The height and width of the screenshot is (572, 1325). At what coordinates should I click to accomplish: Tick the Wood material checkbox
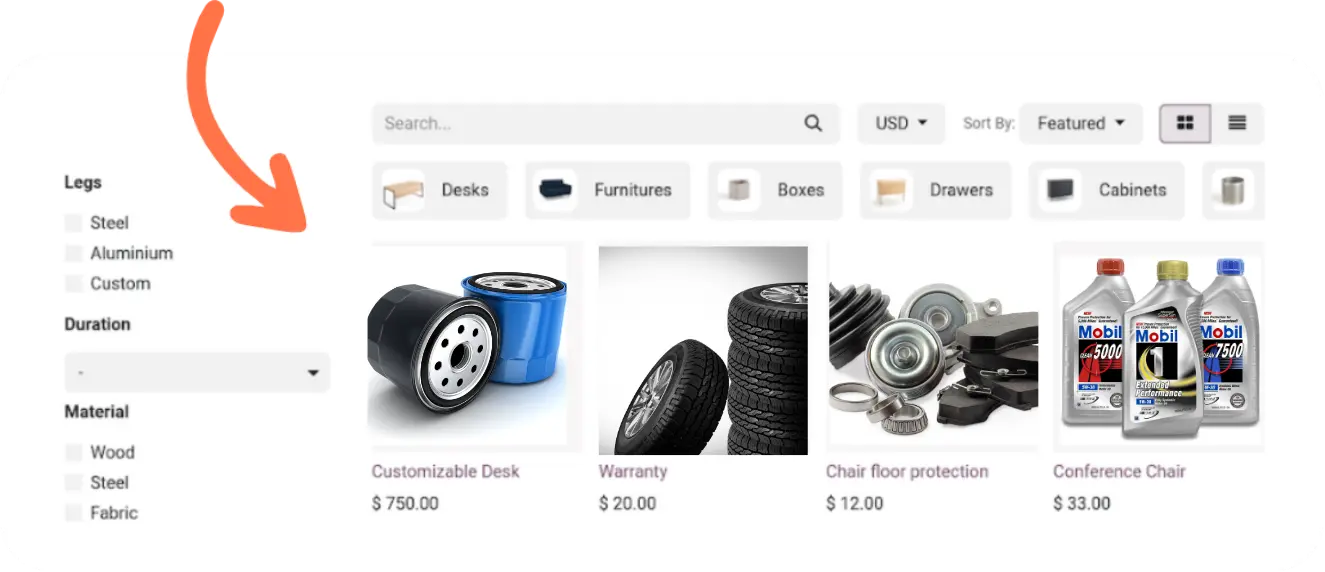coord(73,452)
